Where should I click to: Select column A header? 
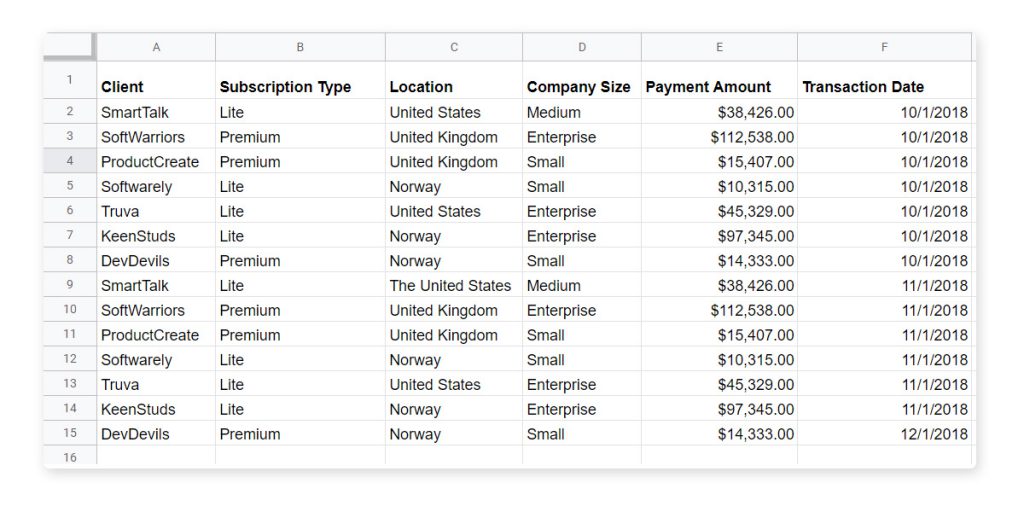pos(156,47)
